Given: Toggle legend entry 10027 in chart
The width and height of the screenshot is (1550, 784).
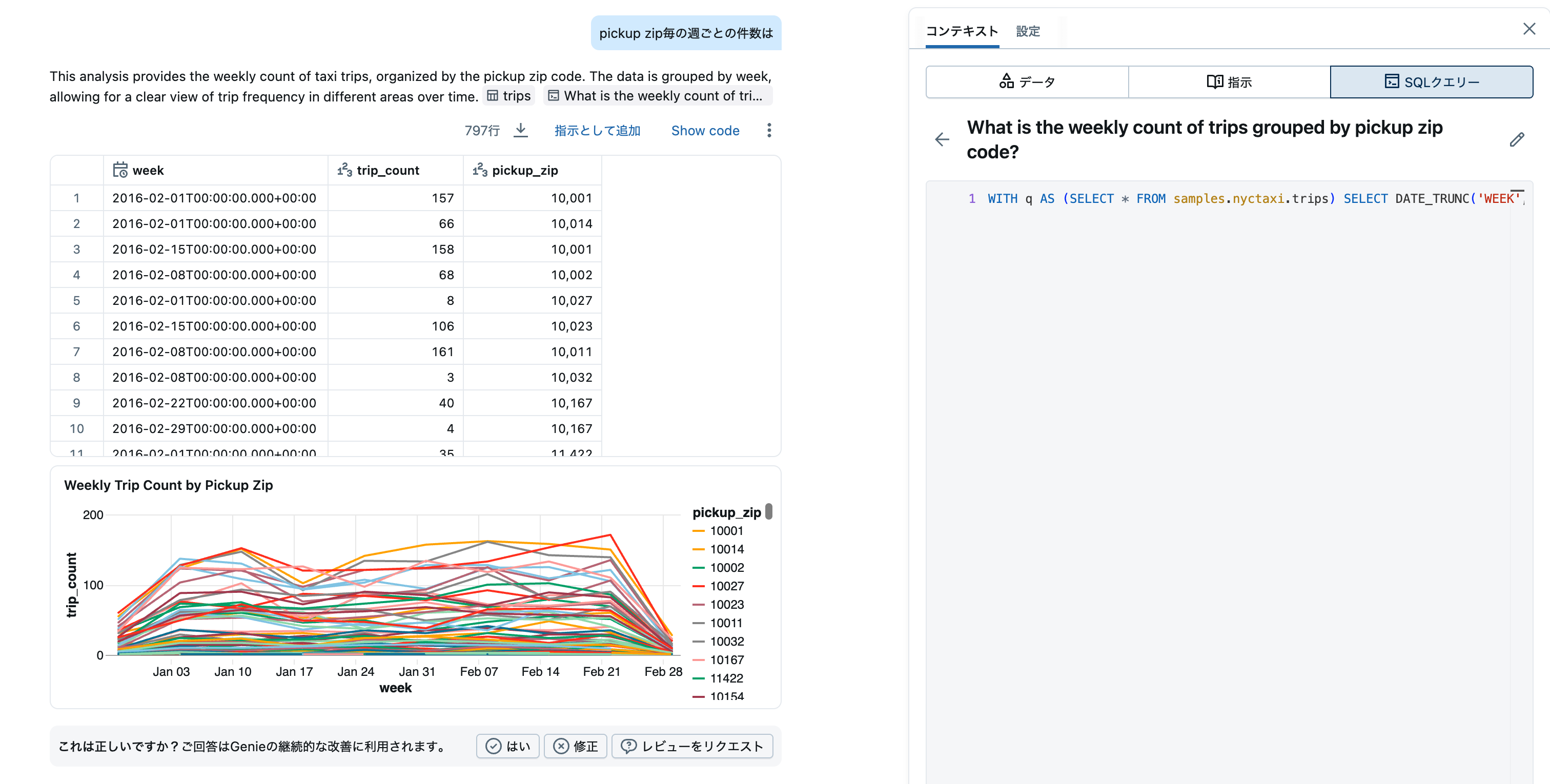Looking at the screenshot, I should click(726, 586).
